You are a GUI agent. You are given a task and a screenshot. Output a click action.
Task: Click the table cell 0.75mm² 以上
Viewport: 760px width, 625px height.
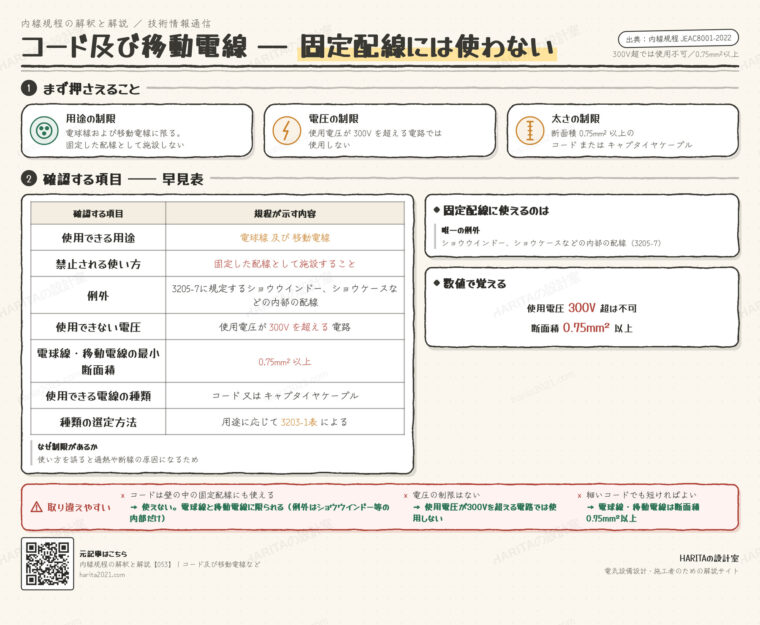tap(285, 362)
